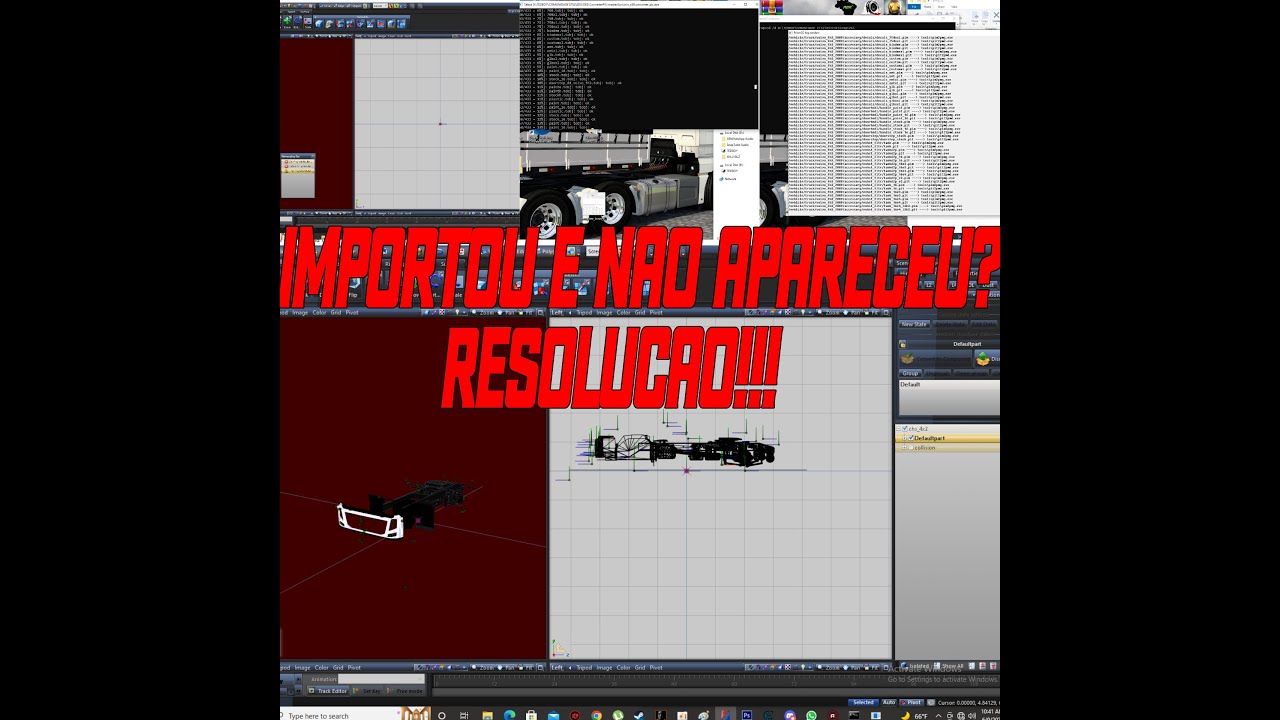Click the New State button
The width and height of the screenshot is (1280, 720).
(914, 324)
